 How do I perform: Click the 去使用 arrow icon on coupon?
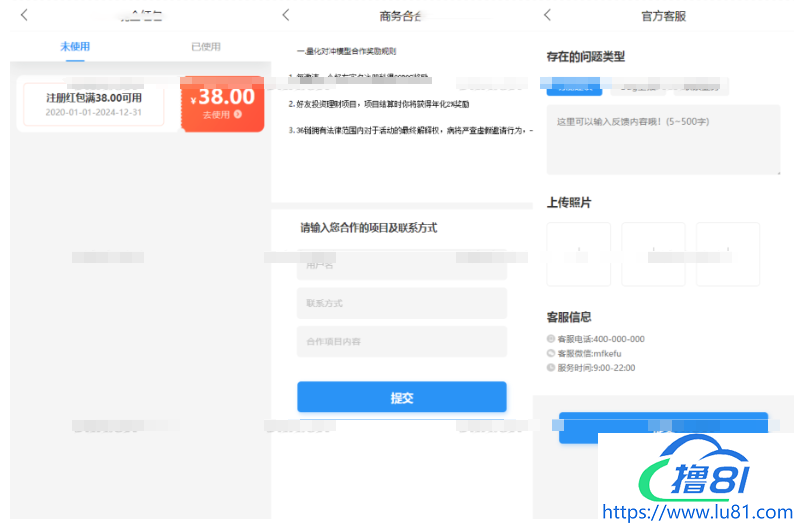pos(238,115)
